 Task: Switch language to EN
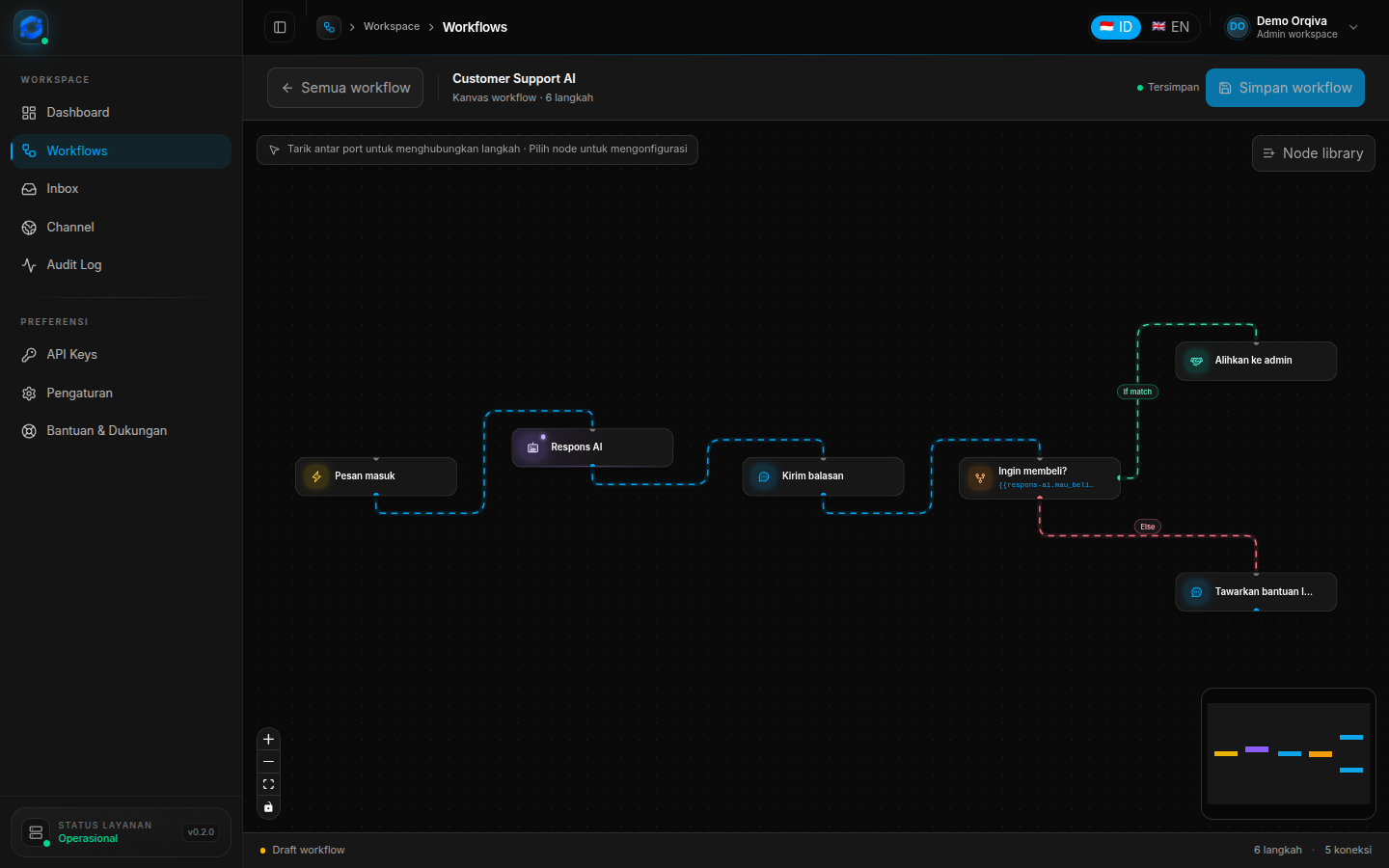1170,27
